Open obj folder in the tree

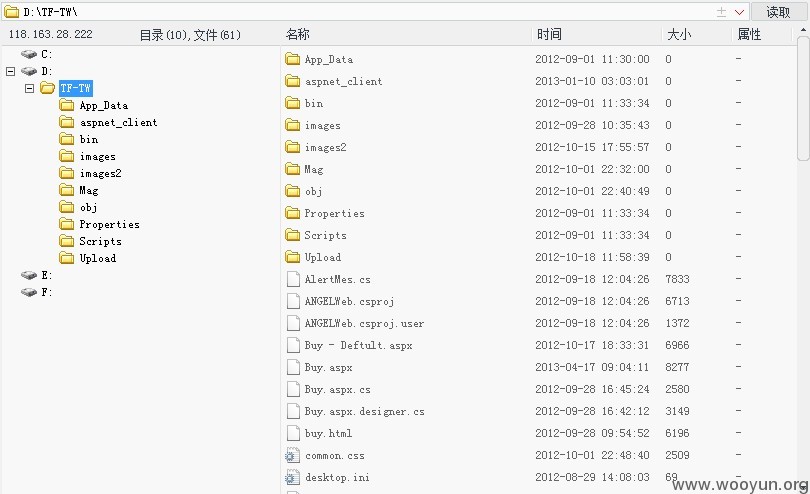tap(88, 208)
